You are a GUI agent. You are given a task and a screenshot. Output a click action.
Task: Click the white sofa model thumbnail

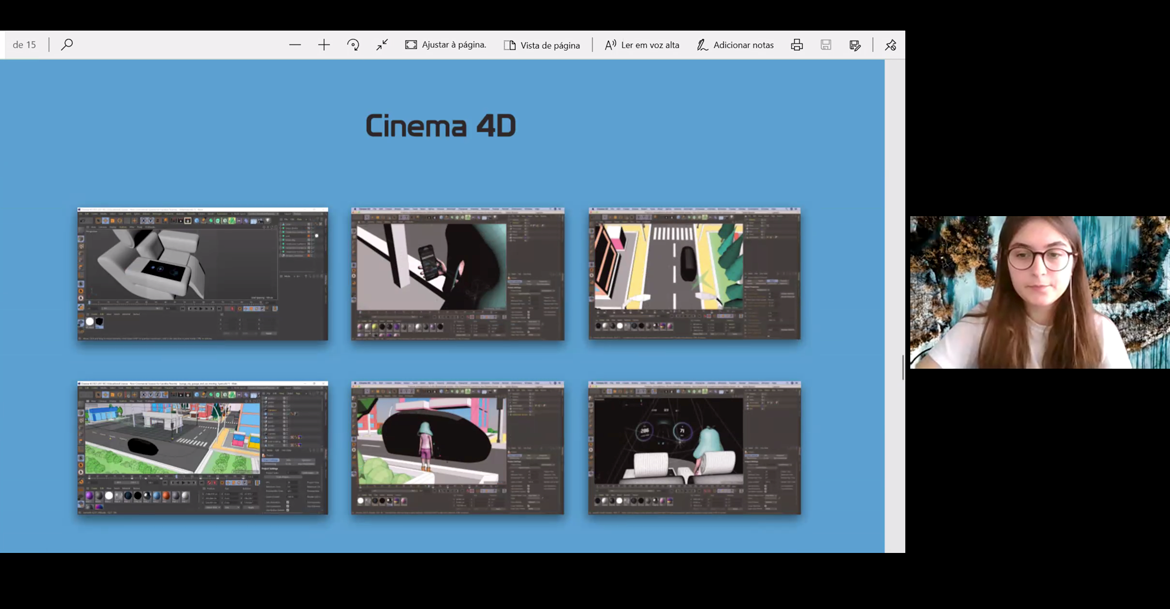203,274
